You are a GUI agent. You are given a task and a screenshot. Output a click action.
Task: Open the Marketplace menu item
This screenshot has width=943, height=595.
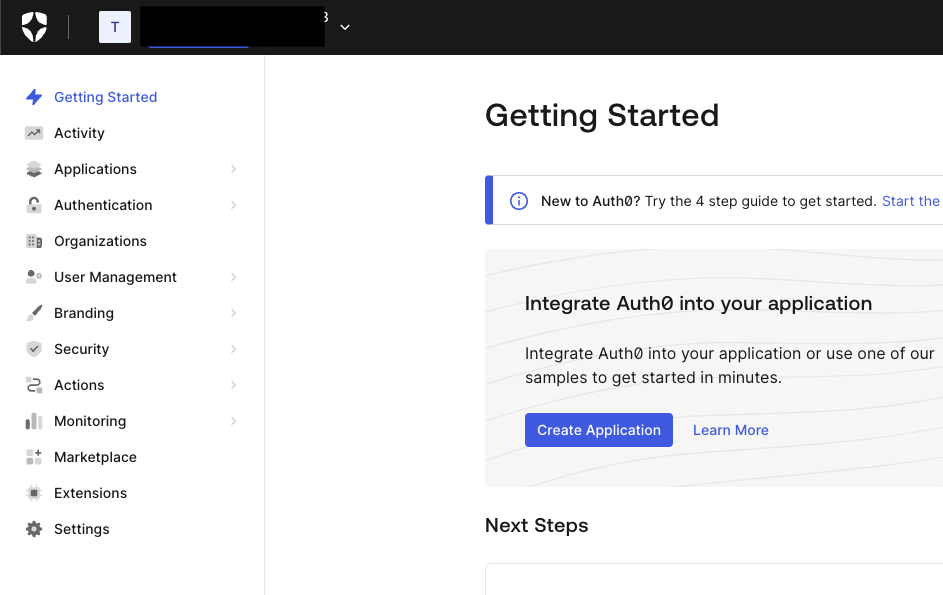[95, 457]
